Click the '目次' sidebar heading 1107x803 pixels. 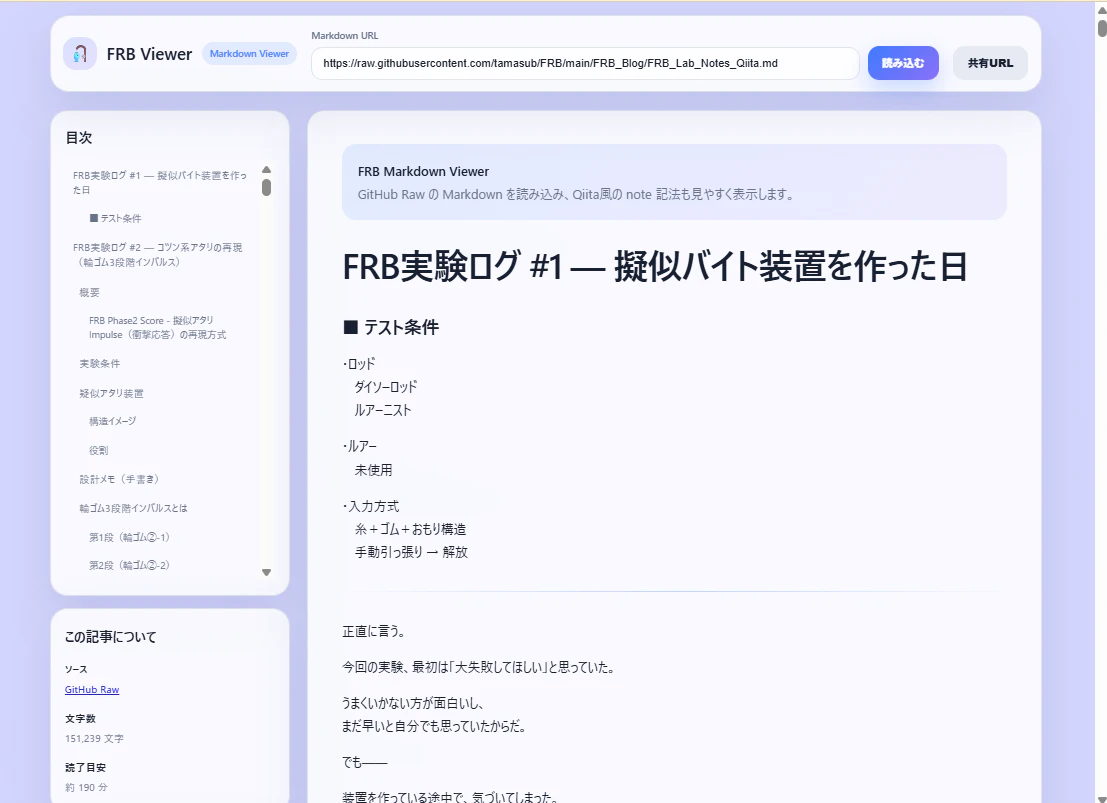pos(79,138)
